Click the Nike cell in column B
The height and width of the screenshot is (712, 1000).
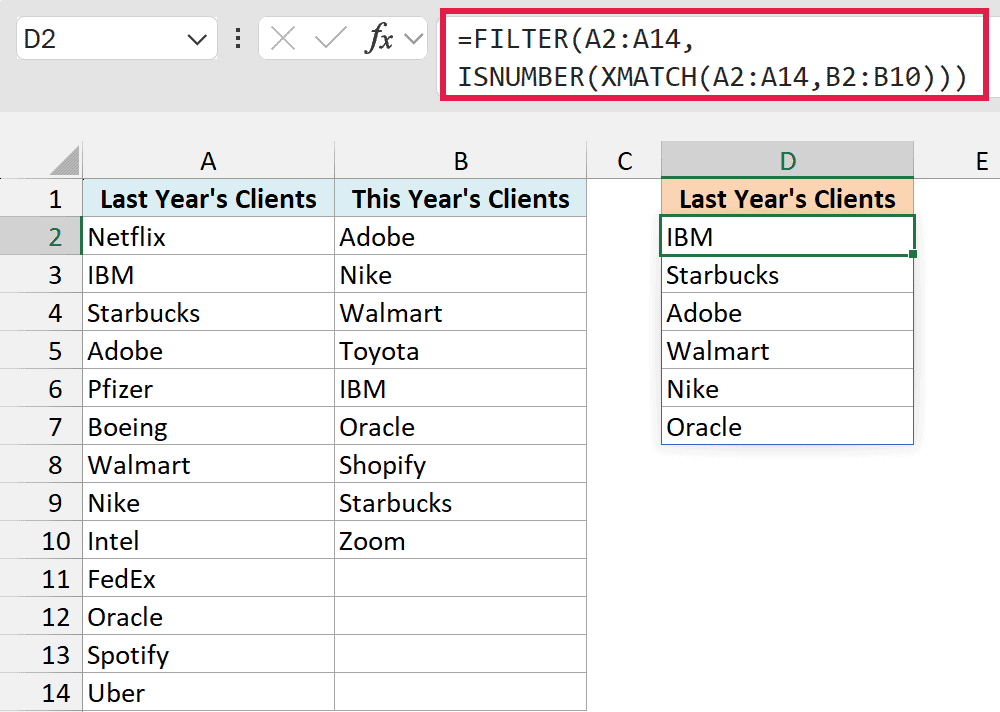[460, 274]
